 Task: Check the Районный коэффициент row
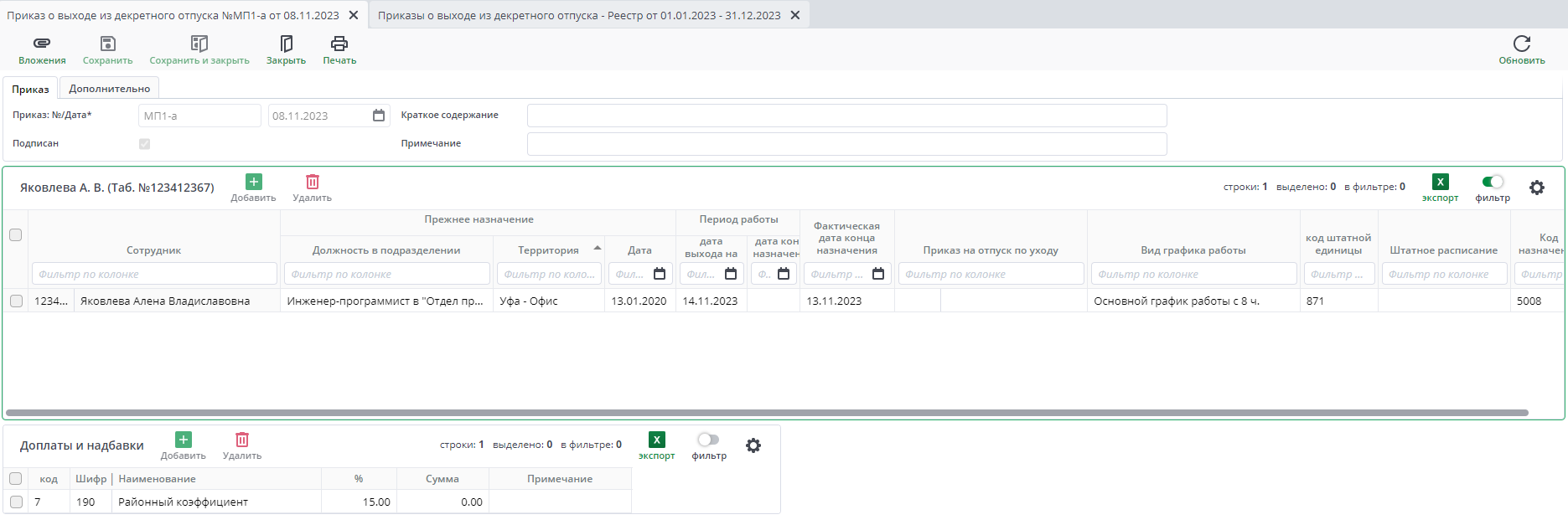coord(16,502)
